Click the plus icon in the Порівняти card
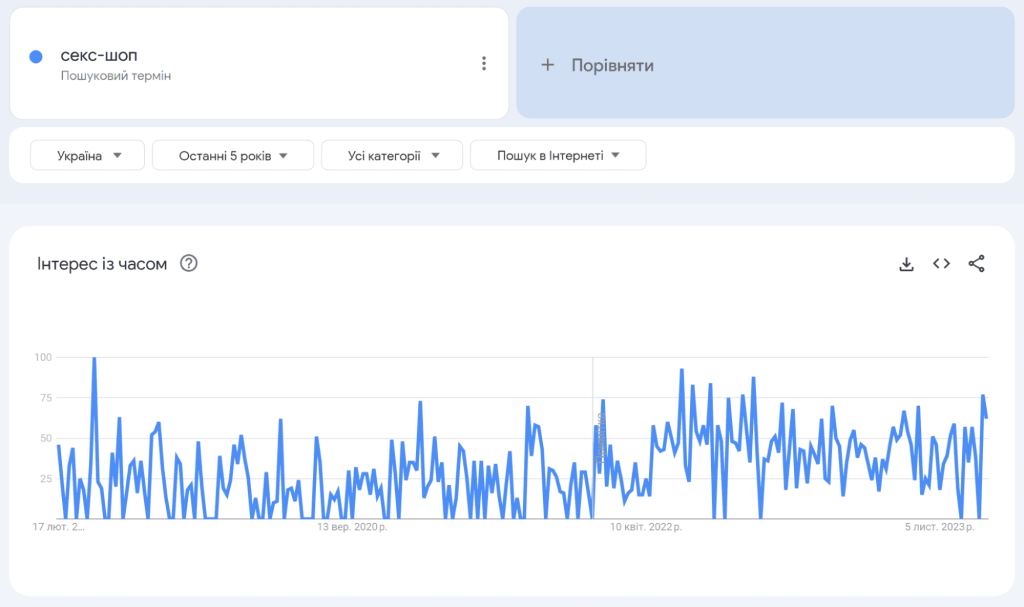The width and height of the screenshot is (1024, 607). [x=547, y=65]
